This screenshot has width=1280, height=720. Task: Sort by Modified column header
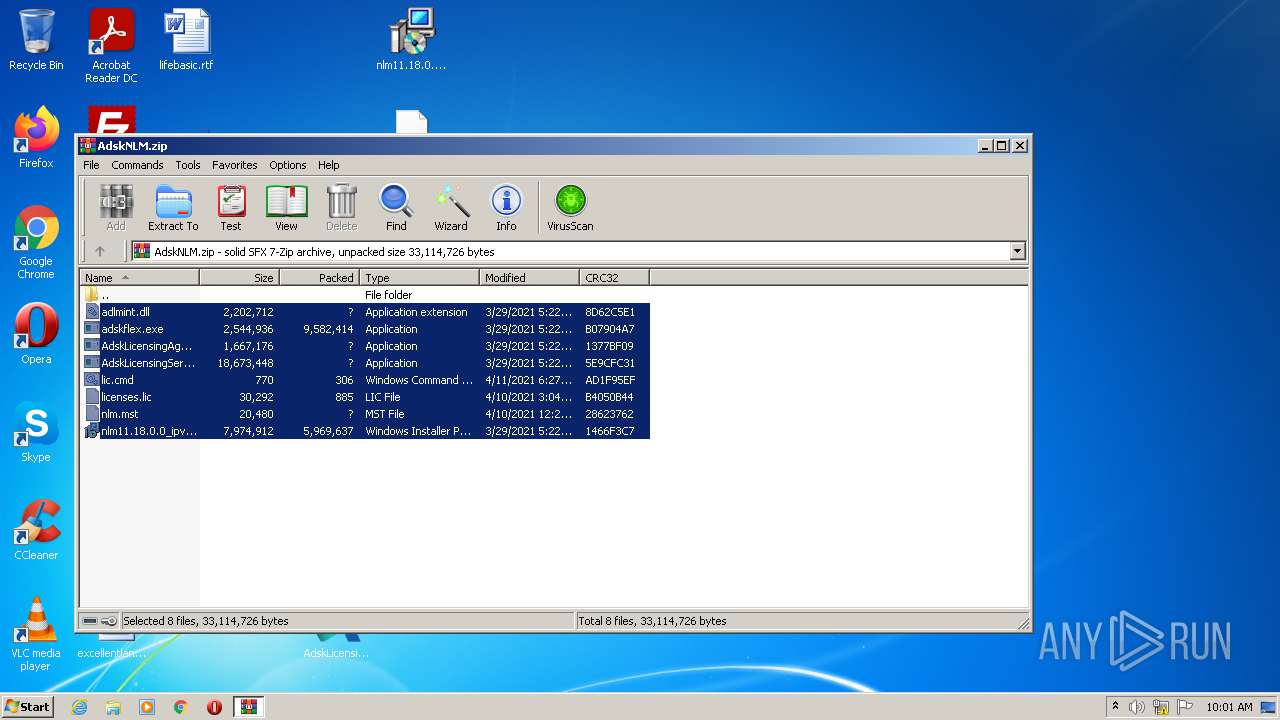click(x=530, y=277)
